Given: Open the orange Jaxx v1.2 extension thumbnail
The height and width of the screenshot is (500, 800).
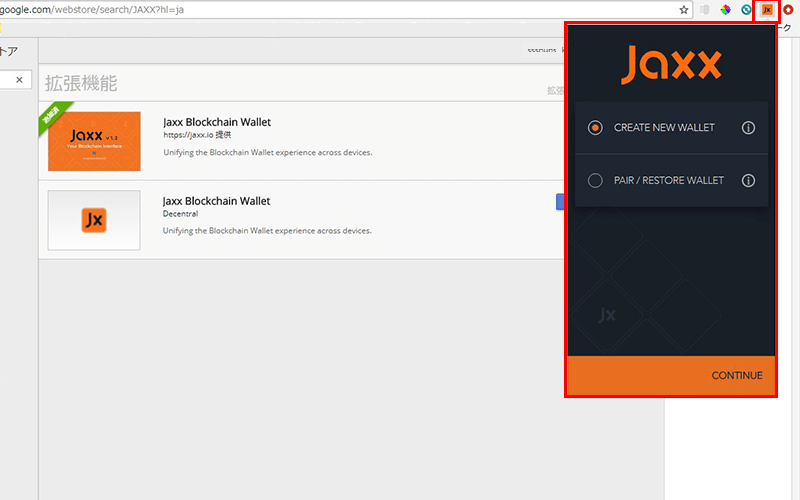Looking at the screenshot, I should (94, 141).
